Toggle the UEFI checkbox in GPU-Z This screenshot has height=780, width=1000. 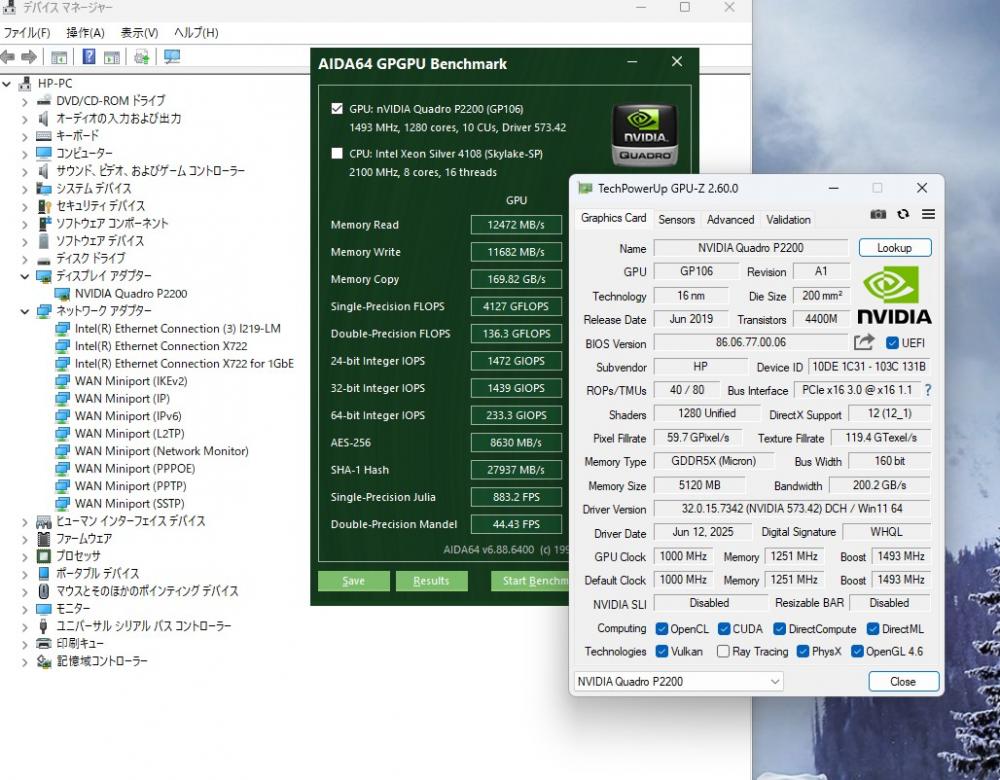tap(892, 343)
